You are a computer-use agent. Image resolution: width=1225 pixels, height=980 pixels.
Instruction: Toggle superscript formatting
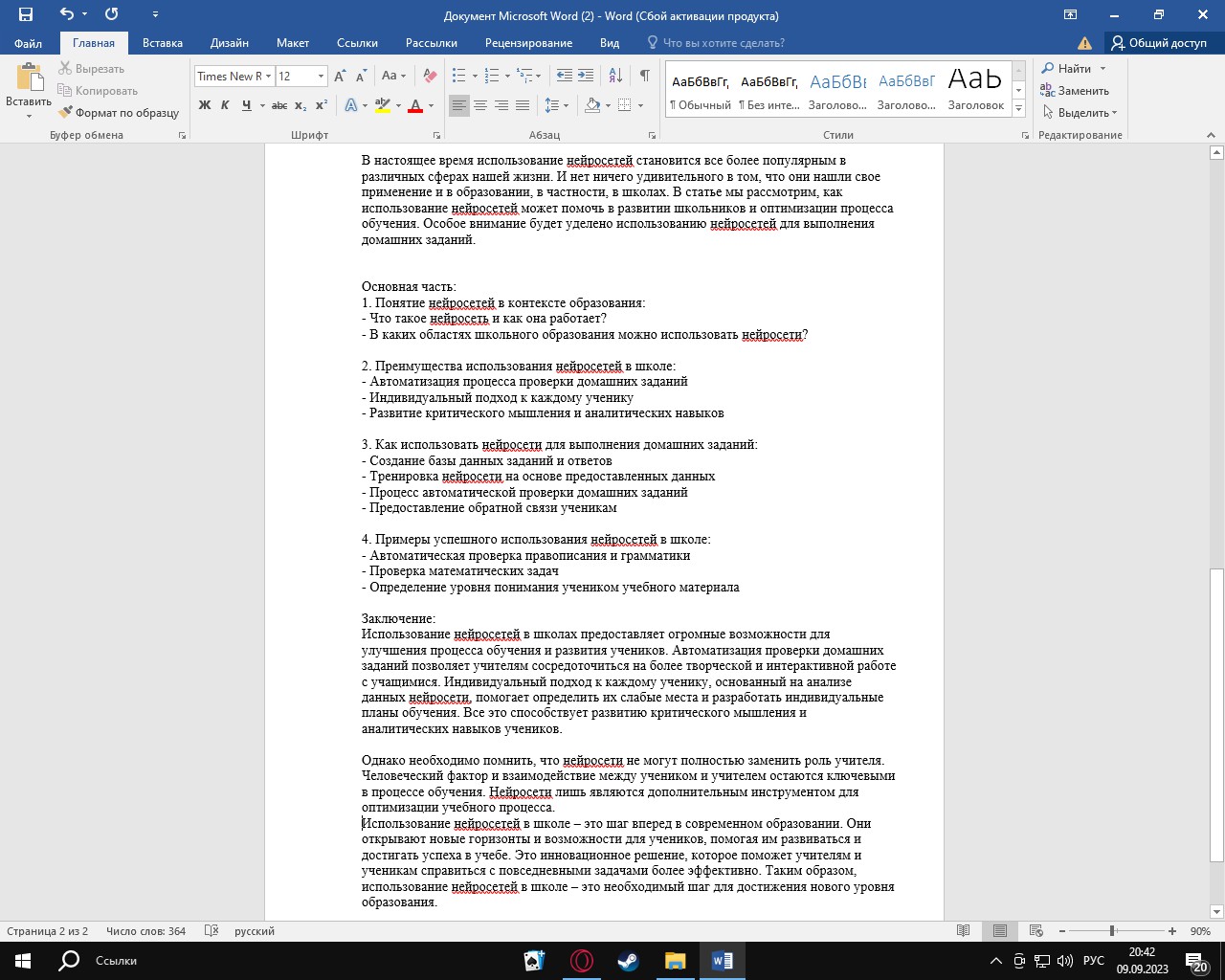click(322, 105)
